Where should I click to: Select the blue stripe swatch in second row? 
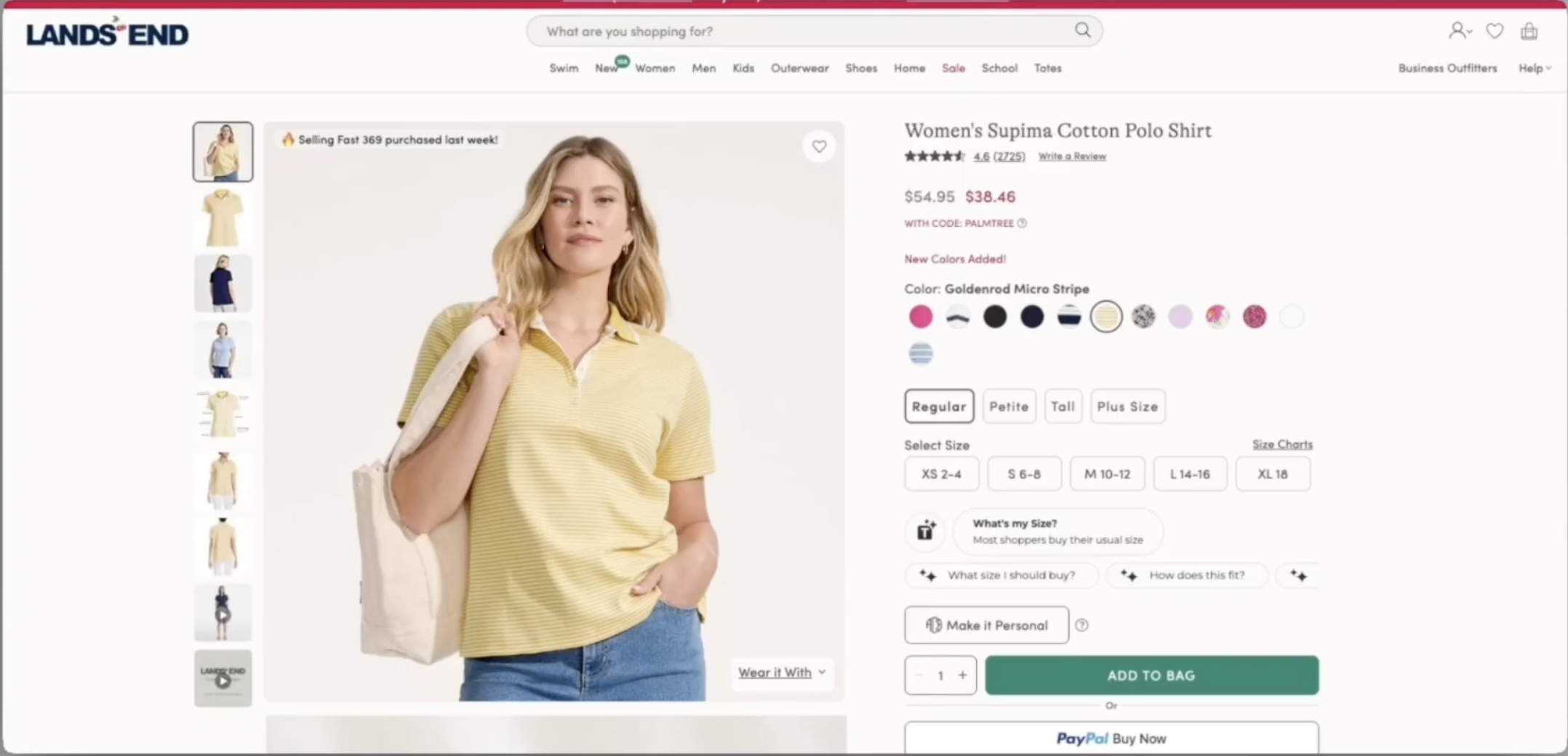921,353
